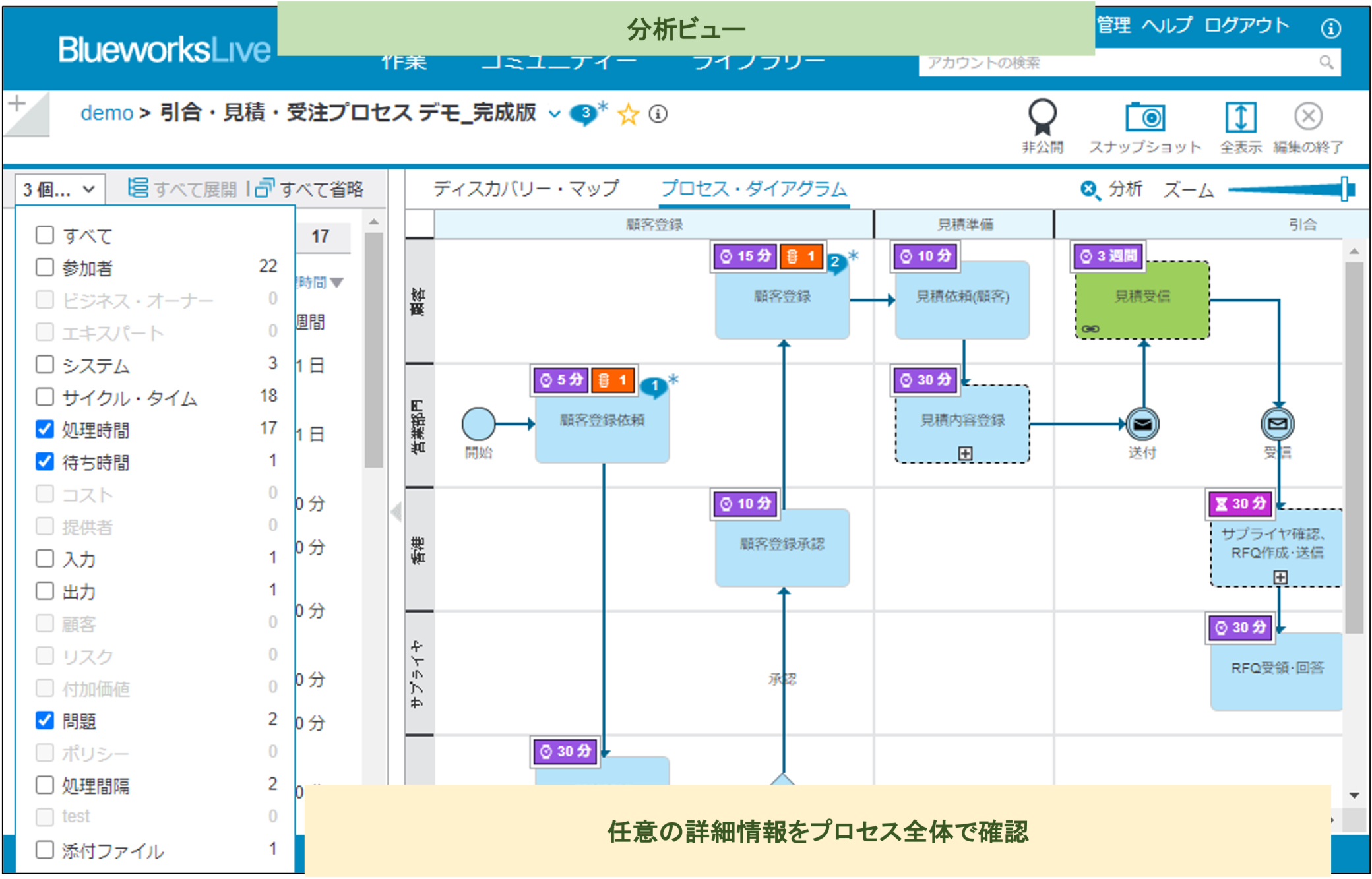
Task: Click link icon on 見積受信 task
Action: [1090, 328]
